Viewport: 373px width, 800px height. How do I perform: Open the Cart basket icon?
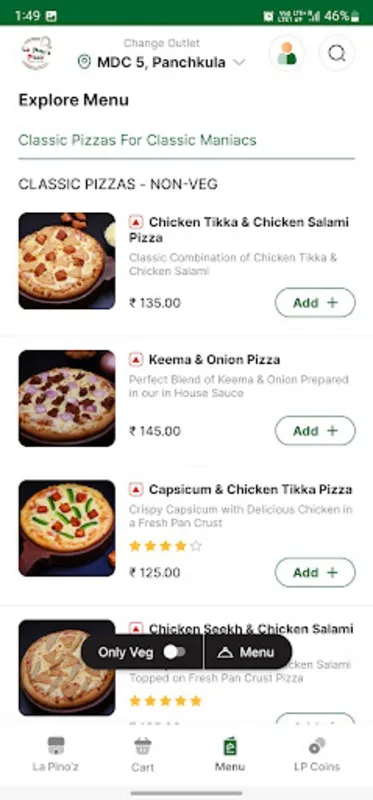(142, 746)
